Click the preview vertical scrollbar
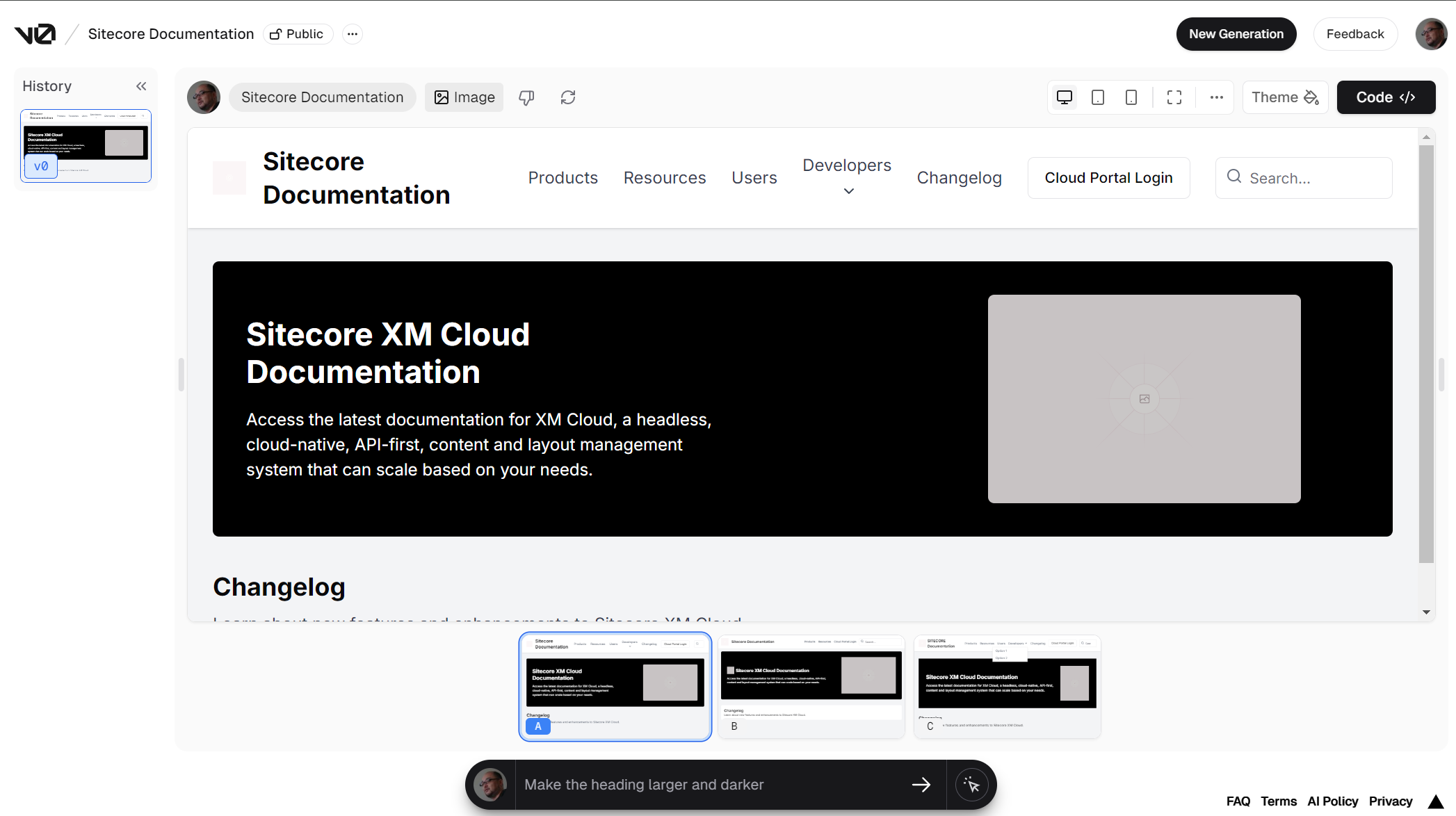This screenshot has width=1456, height=816. (1426, 353)
